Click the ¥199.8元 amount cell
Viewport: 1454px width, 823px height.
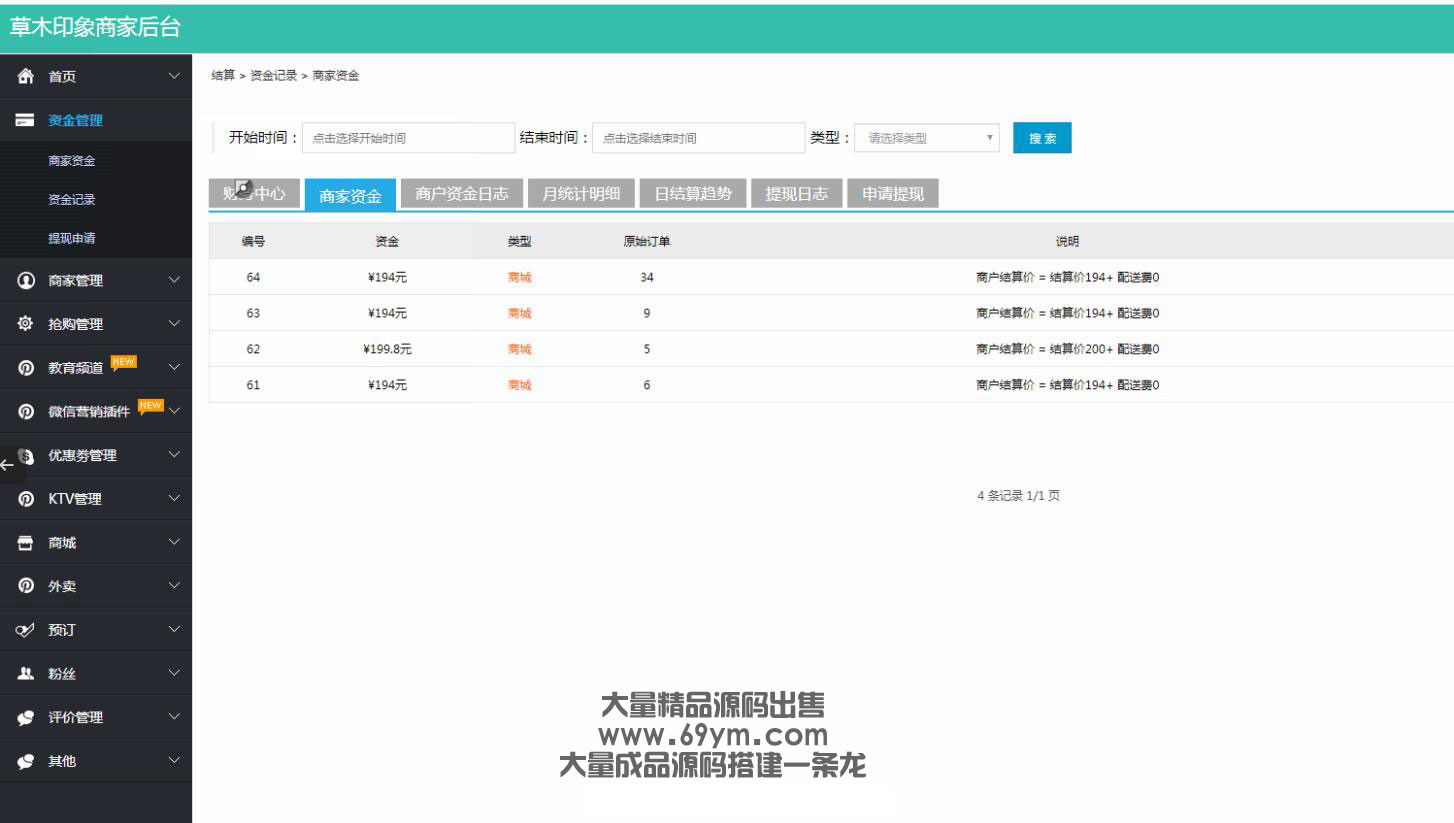tap(388, 349)
